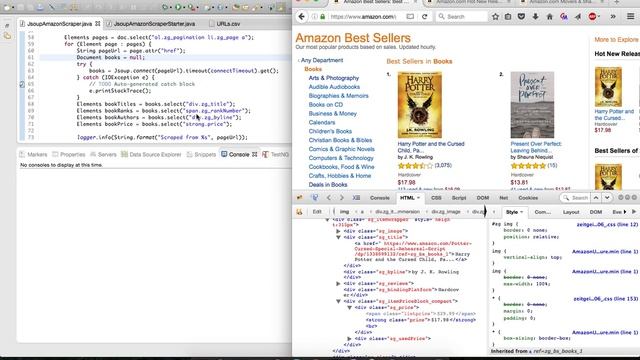This screenshot has height=360, width=640.
Task: Open Adblock Plus dropdown arrow
Action: (599, 17)
